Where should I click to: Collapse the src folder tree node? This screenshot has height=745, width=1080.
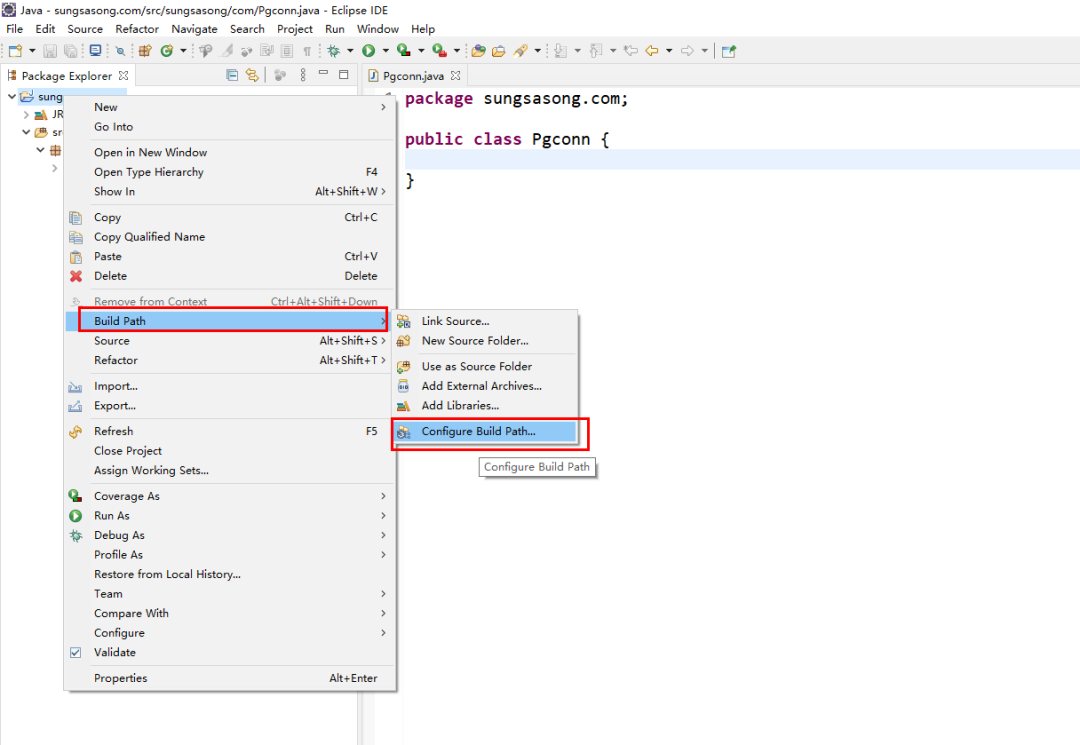(x=26, y=132)
